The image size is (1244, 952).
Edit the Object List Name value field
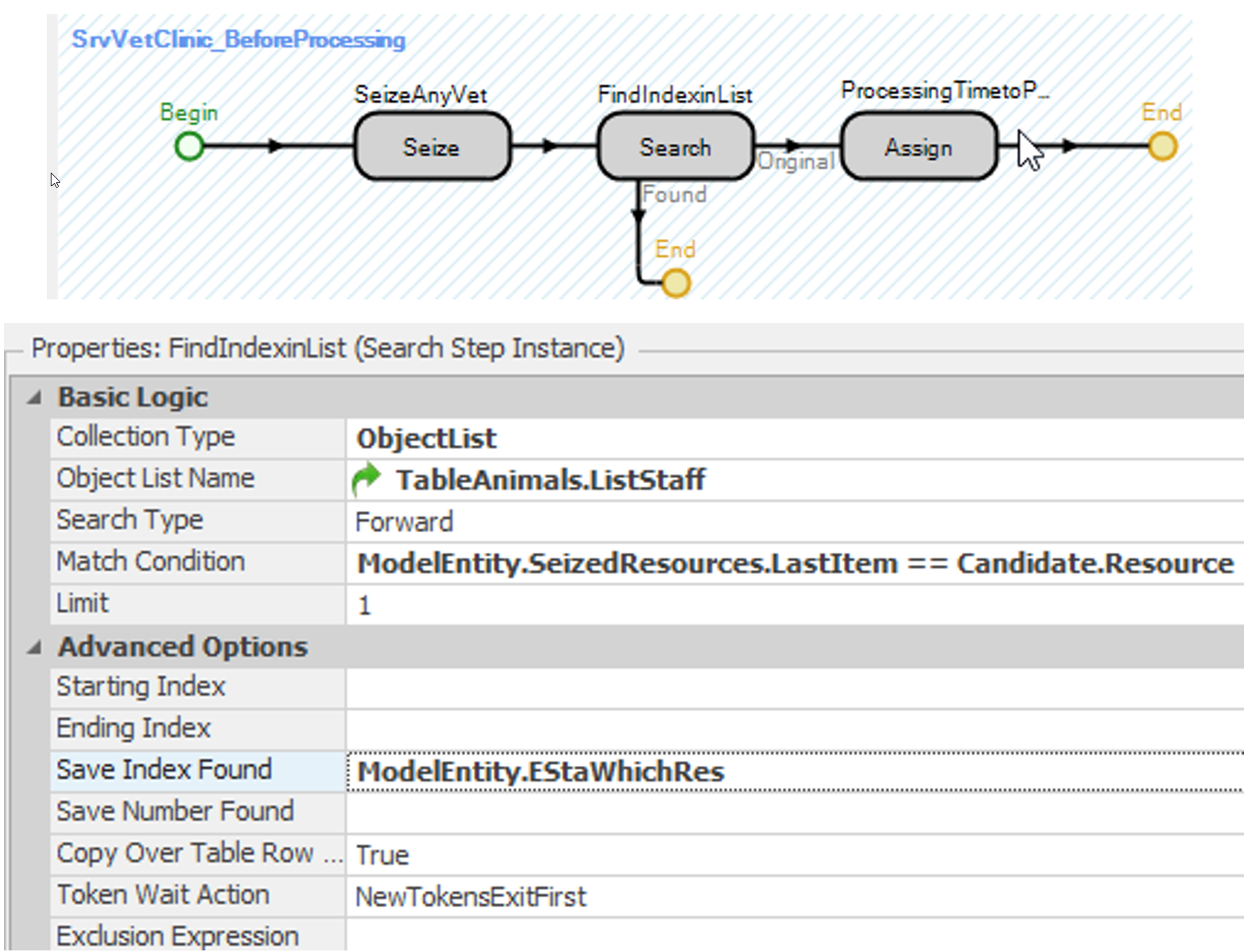(795, 480)
